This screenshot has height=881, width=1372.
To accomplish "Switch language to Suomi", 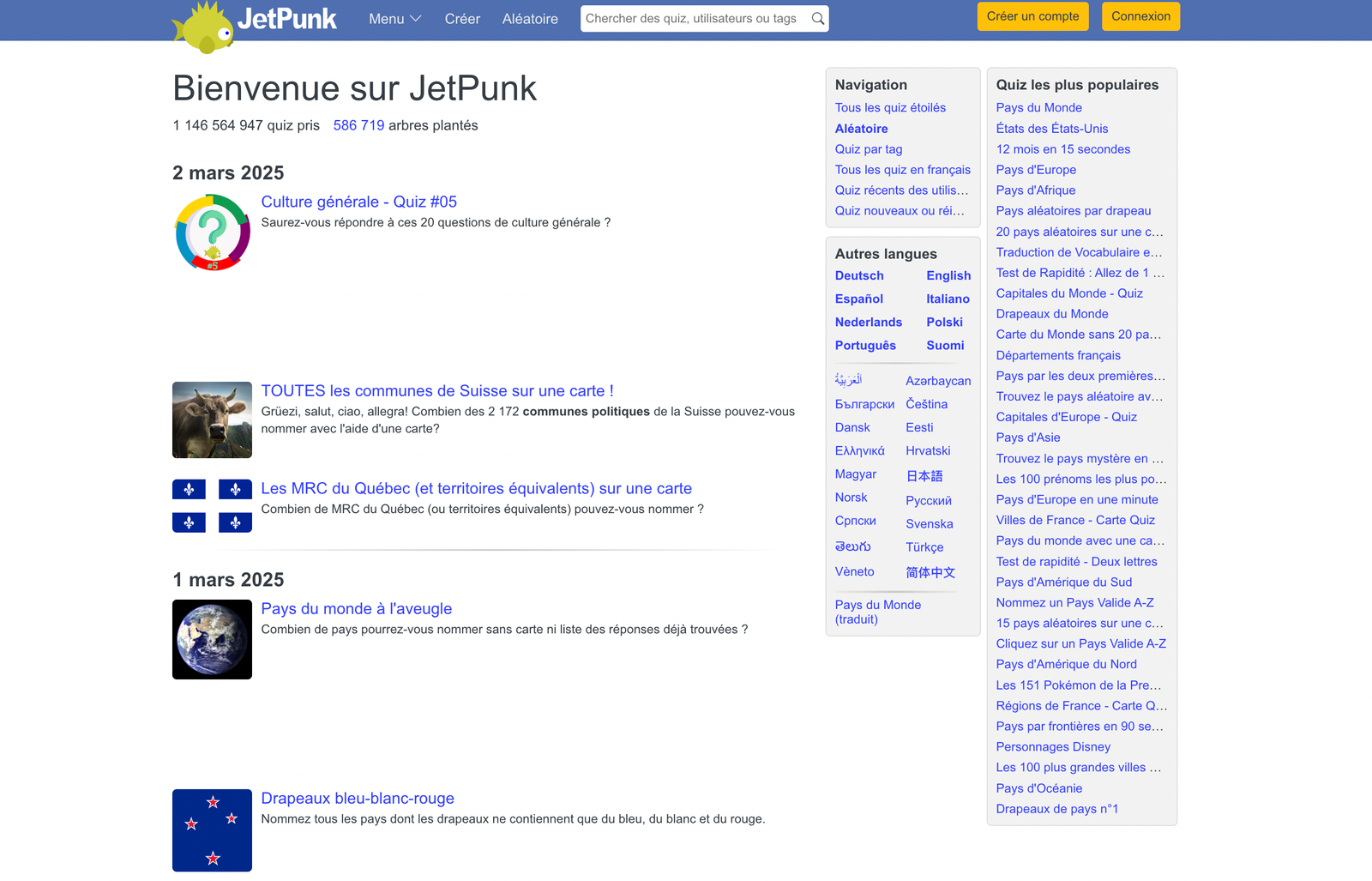I will (945, 345).
